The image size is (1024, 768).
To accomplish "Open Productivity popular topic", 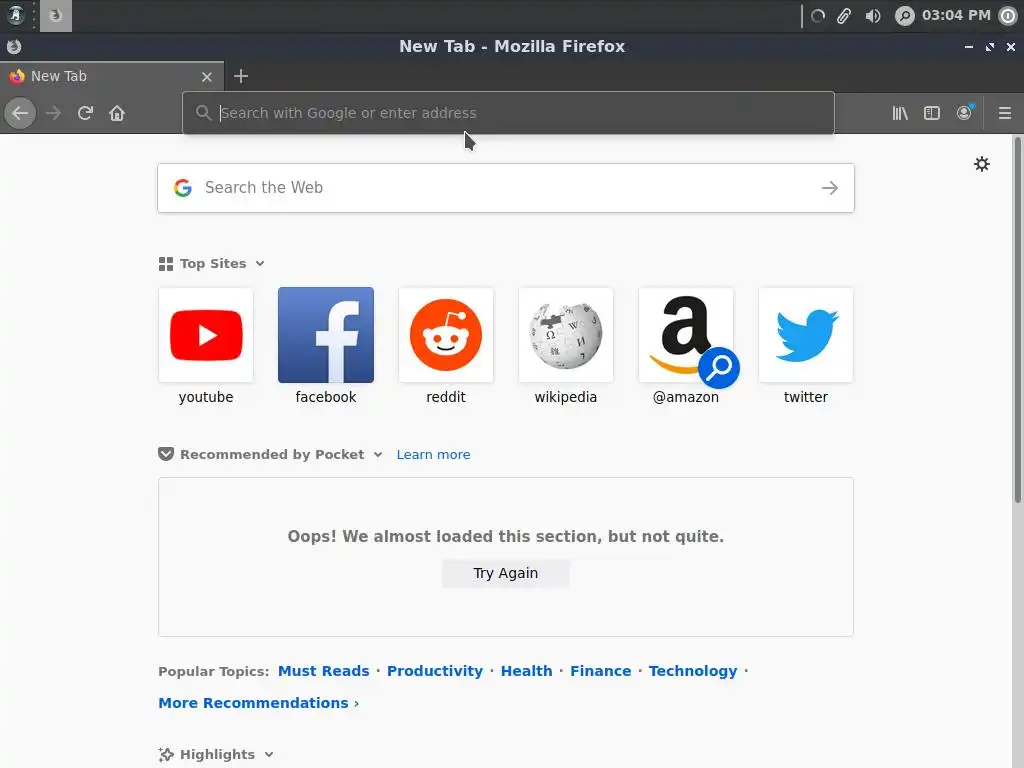I will [435, 671].
